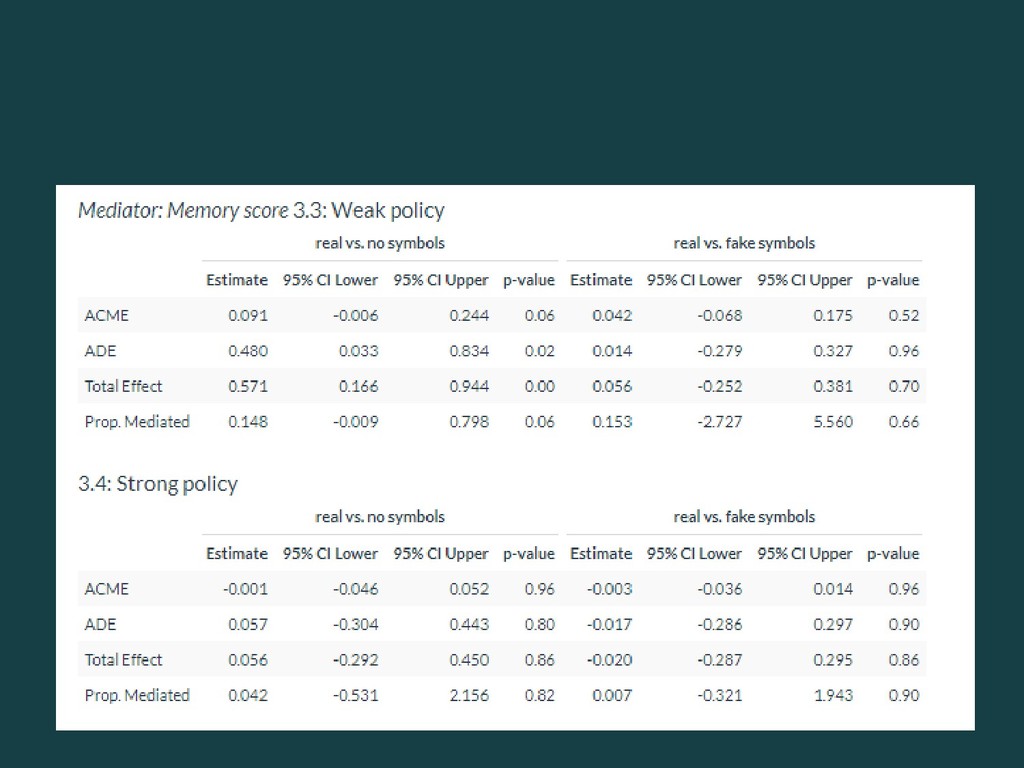Click the weak policy ACME upper CI 0.244
The height and width of the screenshot is (768, 1024).
[x=469, y=315]
